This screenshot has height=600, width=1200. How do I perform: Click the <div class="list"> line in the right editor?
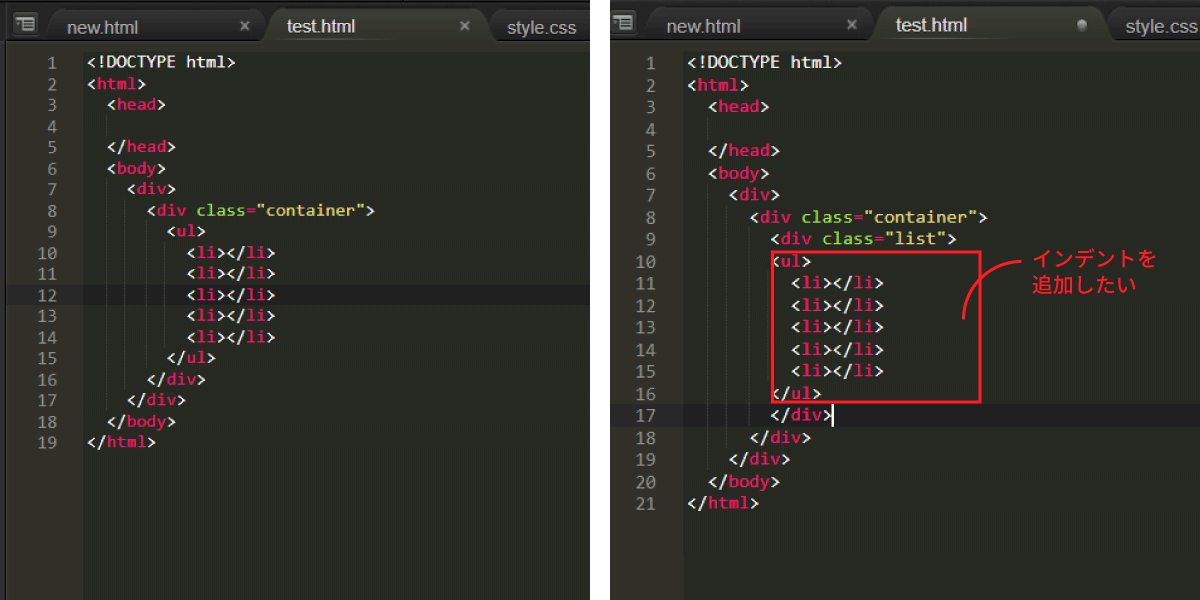pyautogui.click(x=864, y=239)
